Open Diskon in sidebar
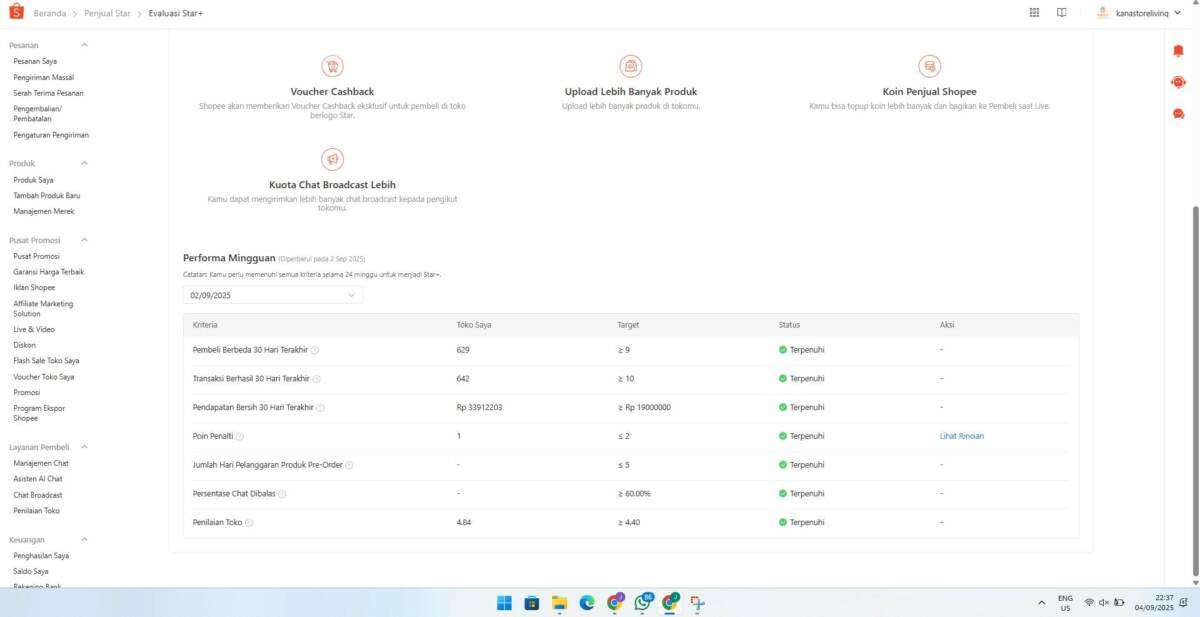 (x=24, y=345)
